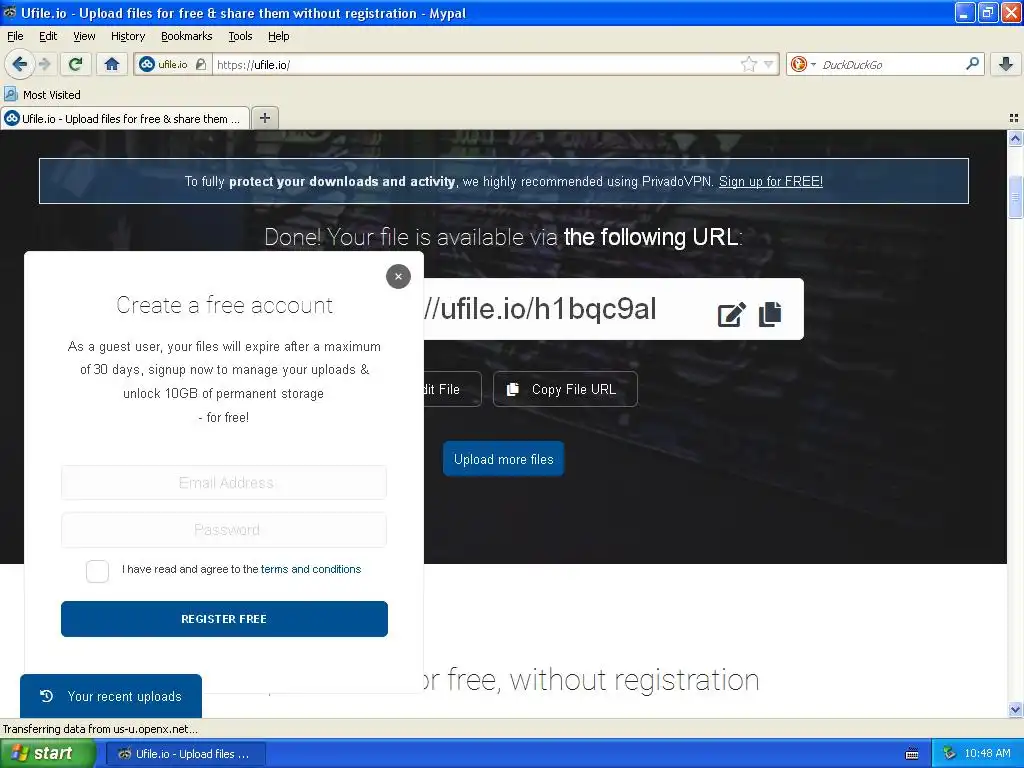Open the URL history dropdown arrow
1024x768 pixels.
click(769, 64)
